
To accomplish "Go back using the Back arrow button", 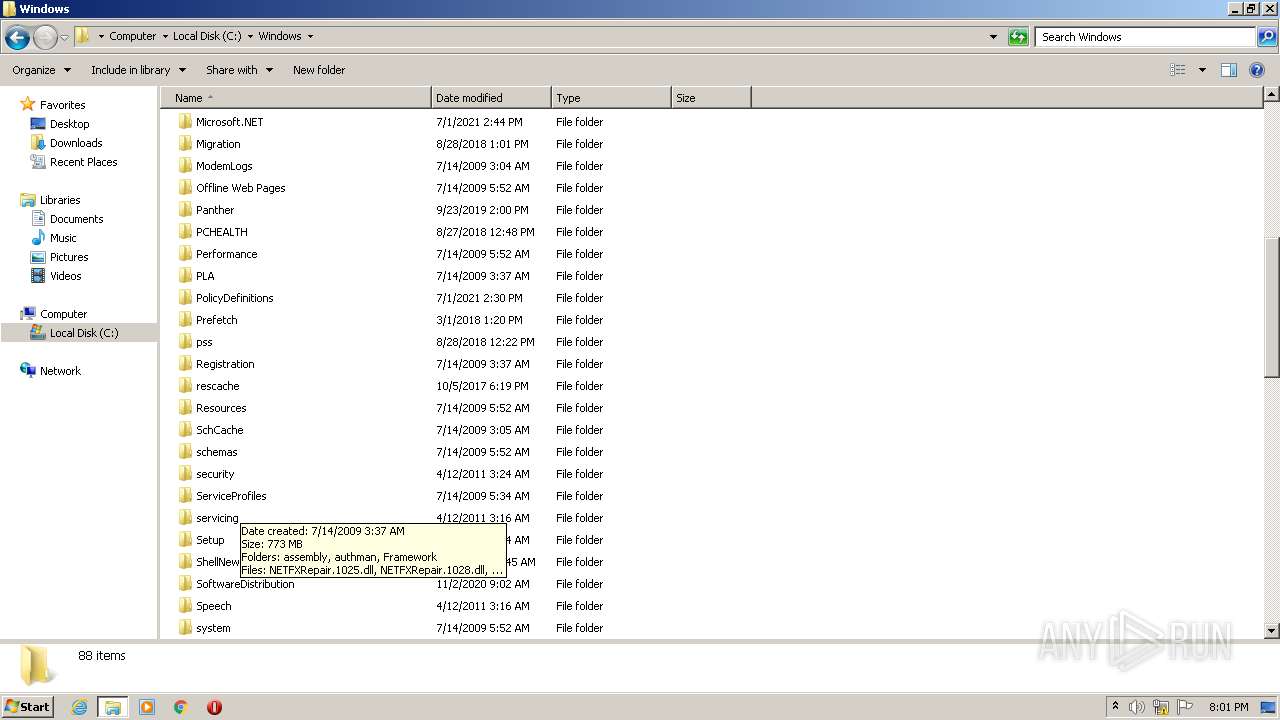I will pyautogui.click(x=17, y=38).
